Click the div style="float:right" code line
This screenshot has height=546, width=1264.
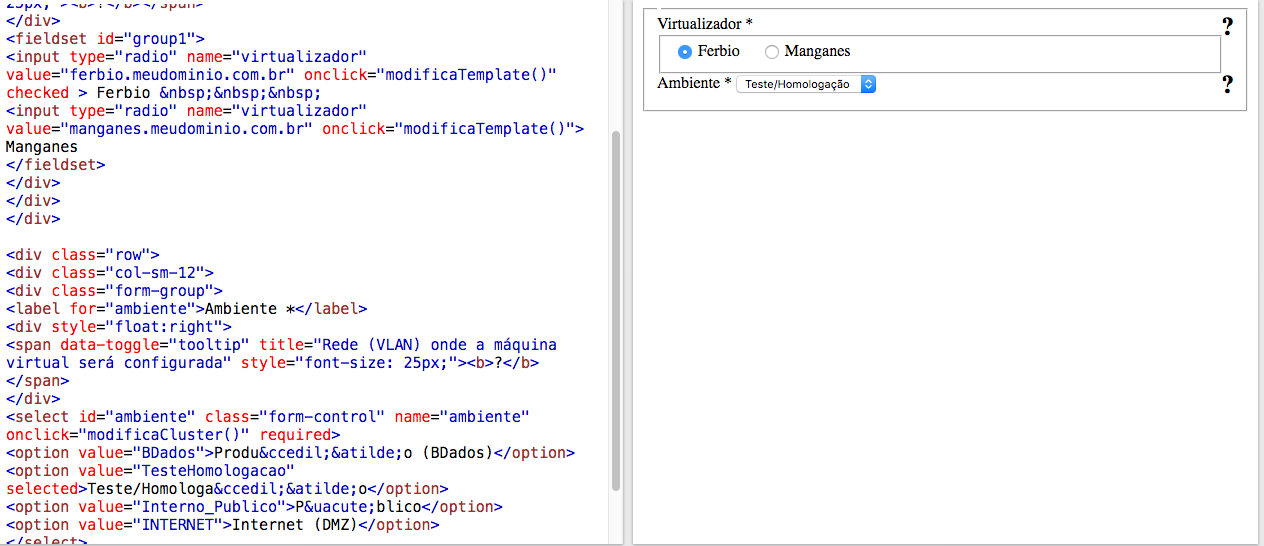[119, 327]
